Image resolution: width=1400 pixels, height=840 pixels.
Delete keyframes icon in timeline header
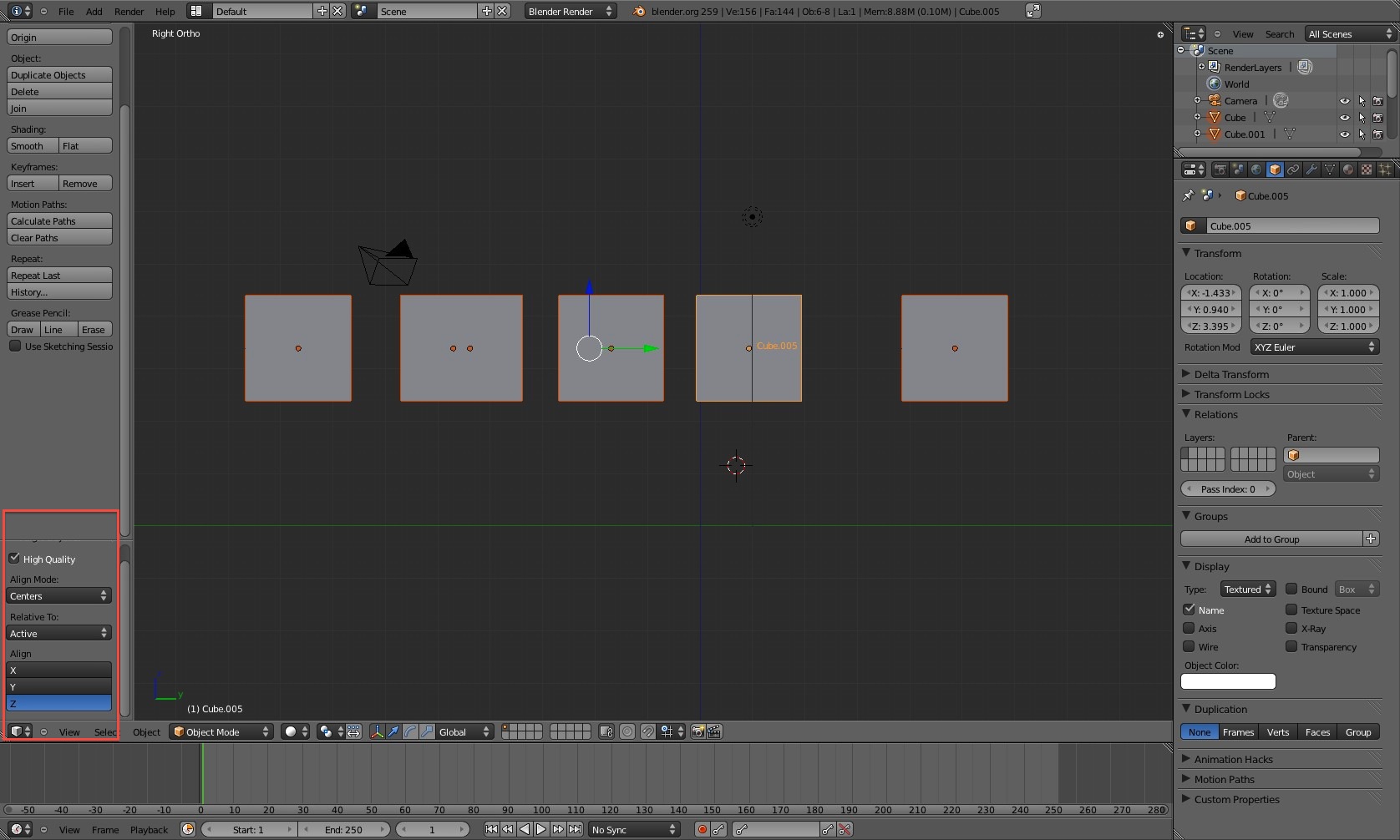[845, 829]
